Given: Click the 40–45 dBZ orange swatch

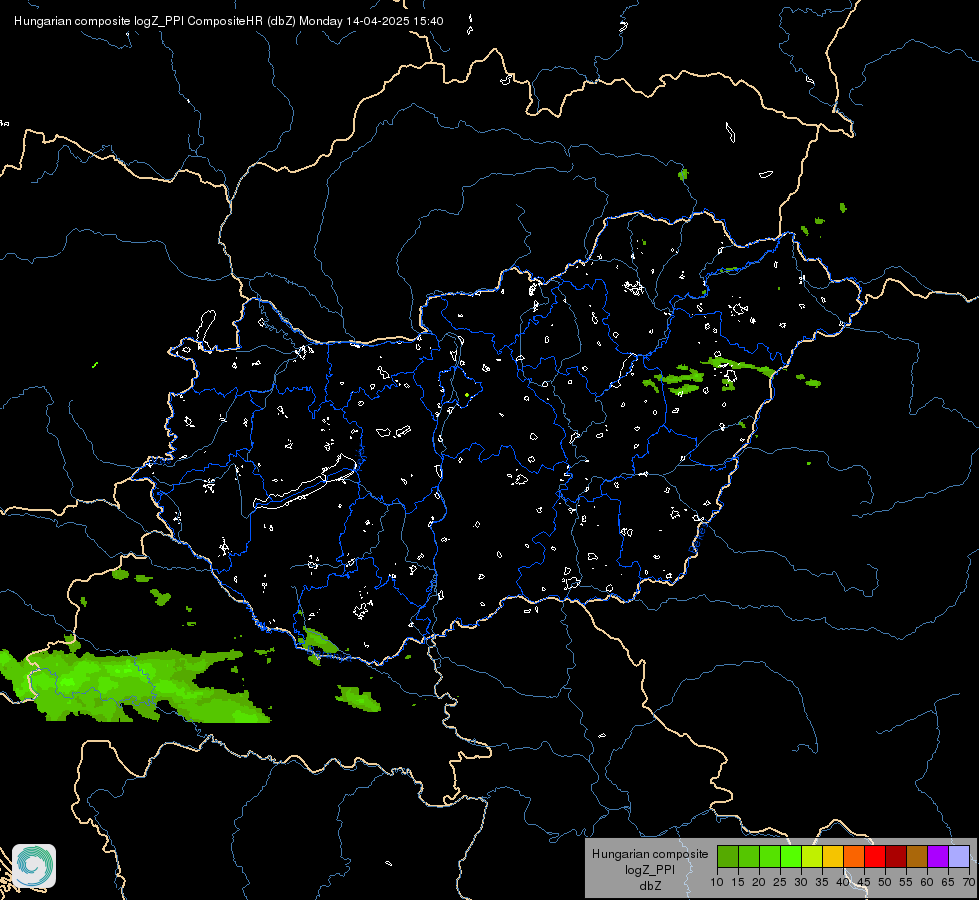Looking at the screenshot, I should click(854, 856).
